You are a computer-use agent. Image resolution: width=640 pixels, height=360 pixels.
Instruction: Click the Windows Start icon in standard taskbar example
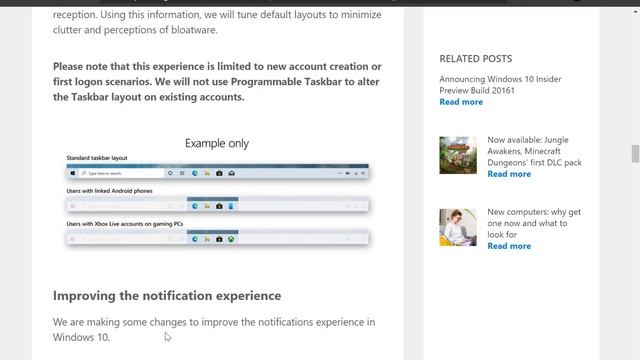coord(73,173)
